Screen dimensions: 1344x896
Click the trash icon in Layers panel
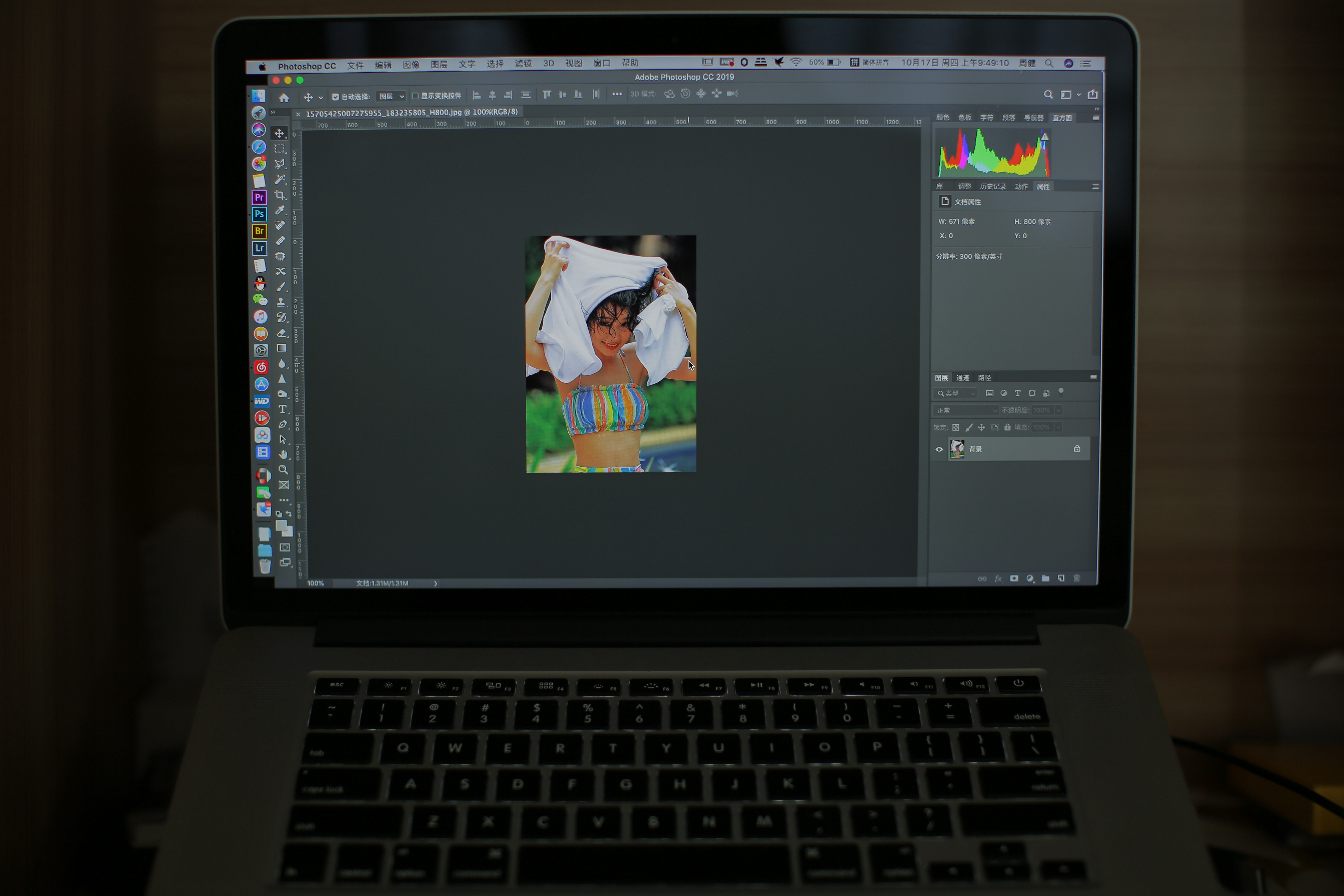click(1077, 578)
